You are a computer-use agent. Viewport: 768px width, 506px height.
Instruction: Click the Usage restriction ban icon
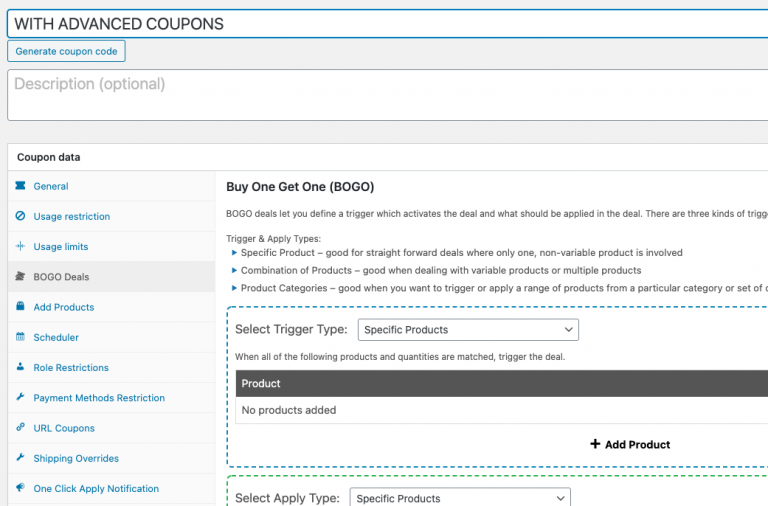click(x=20, y=216)
